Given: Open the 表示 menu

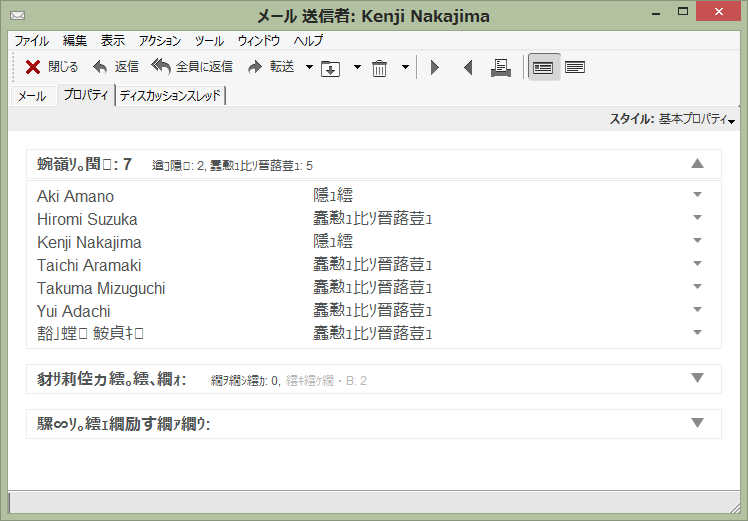Looking at the screenshot, I should (113, 41).
